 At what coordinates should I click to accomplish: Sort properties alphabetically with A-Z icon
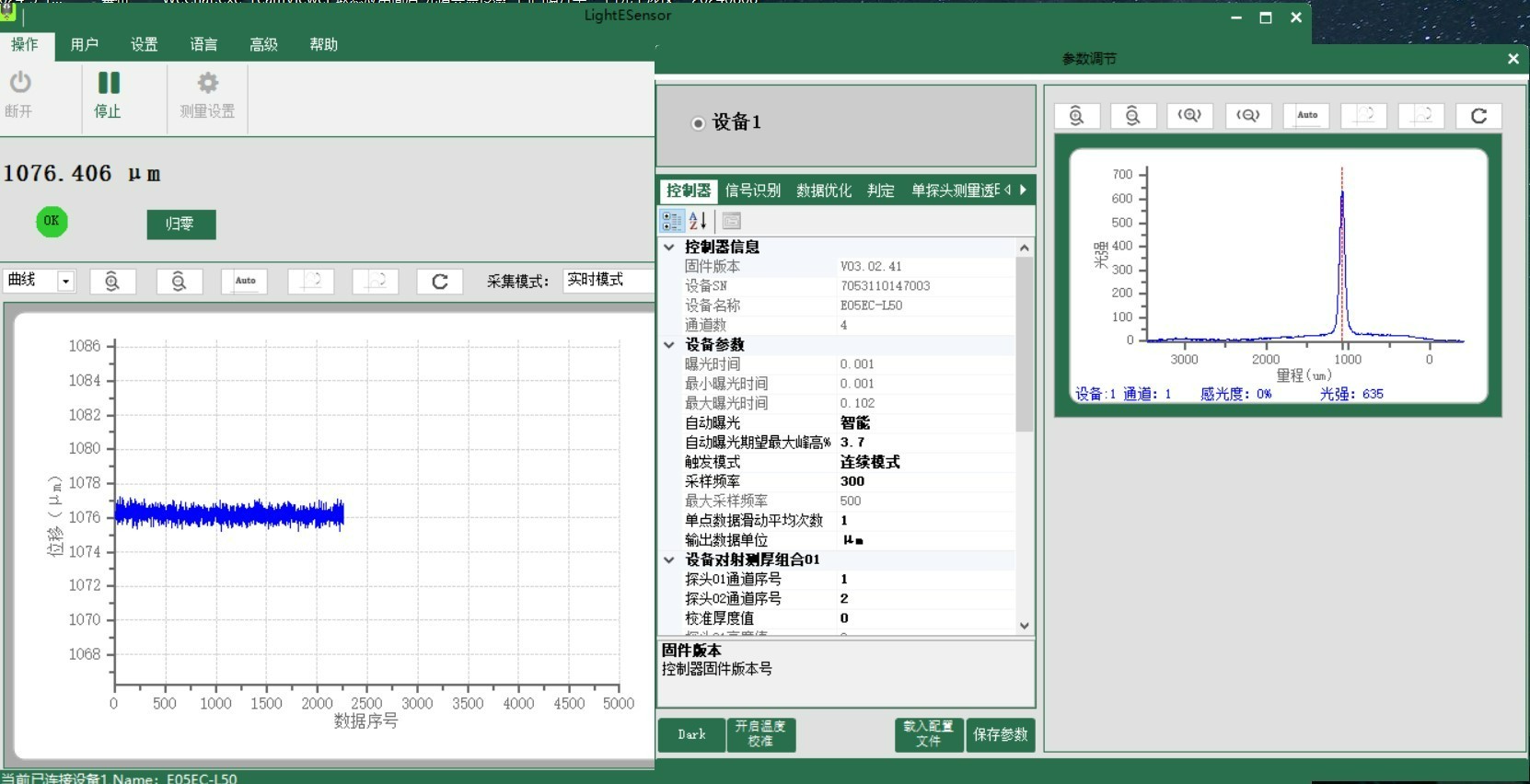[x=698, y=221]
